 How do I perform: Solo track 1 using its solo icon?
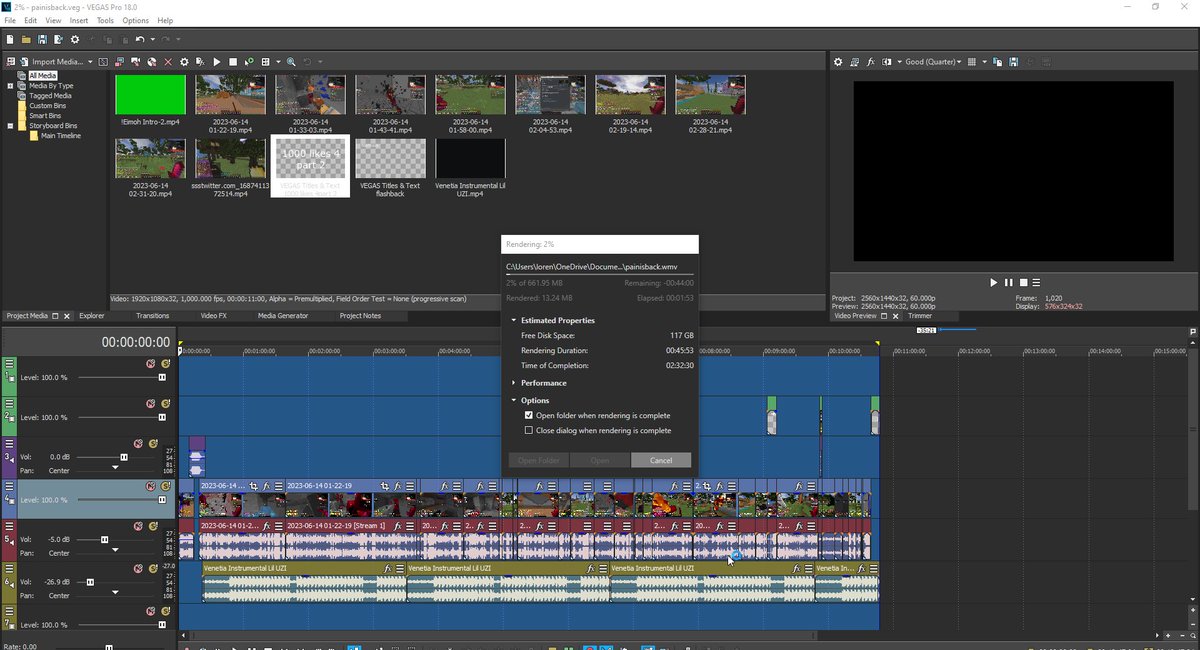tap(165, 363)
